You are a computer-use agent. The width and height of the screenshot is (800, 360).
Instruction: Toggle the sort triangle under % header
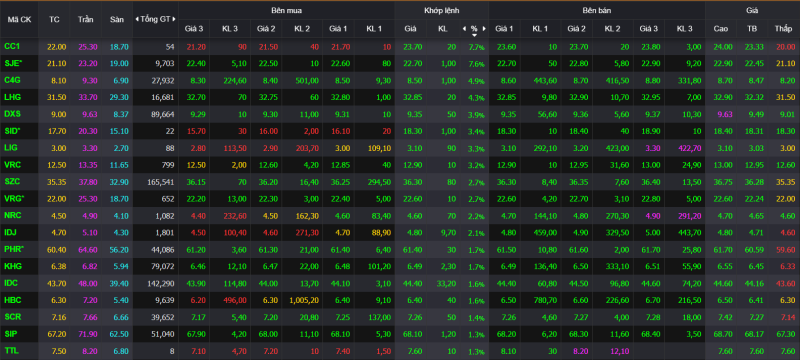[474, 35]
